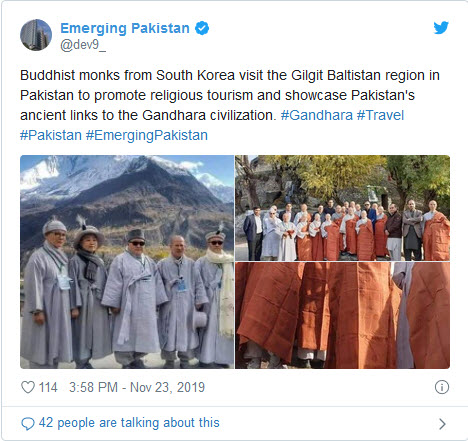Viewport: 468px width, 441px height.
Task: Open close-up photo of orange robes
Action: pyautogui.click(x=342, y=315)
